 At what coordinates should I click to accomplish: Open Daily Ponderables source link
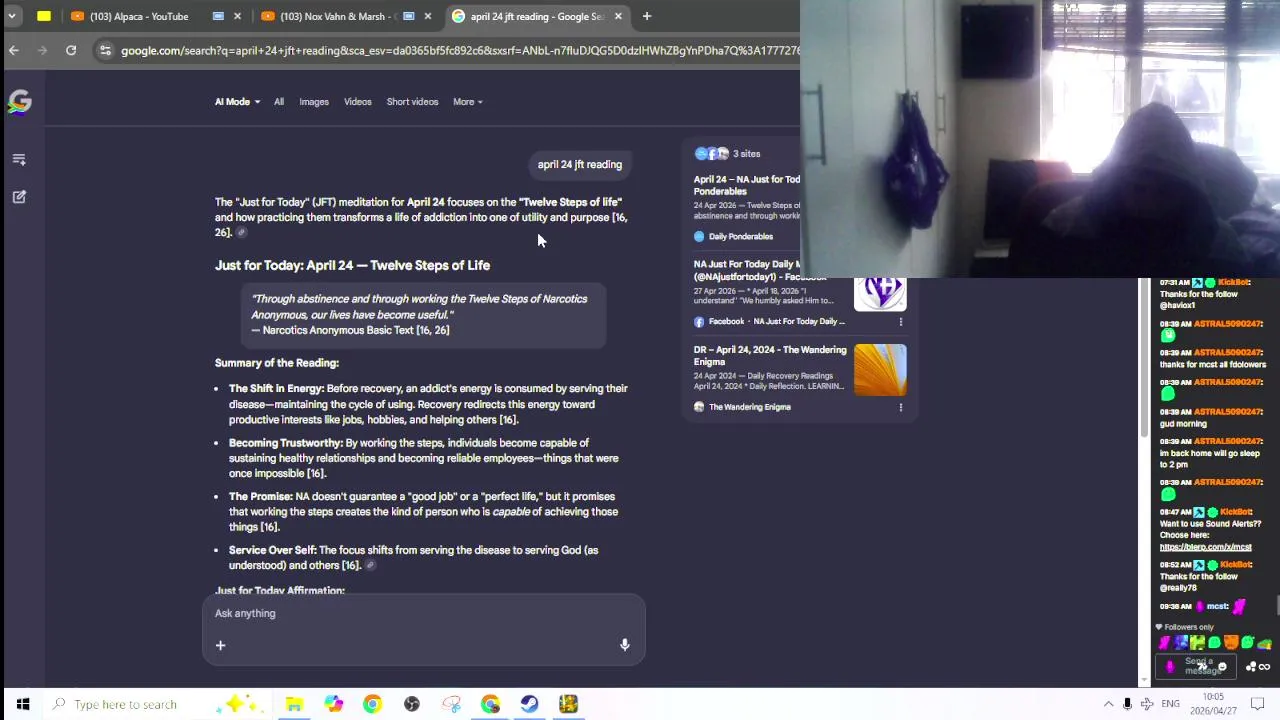733,237
